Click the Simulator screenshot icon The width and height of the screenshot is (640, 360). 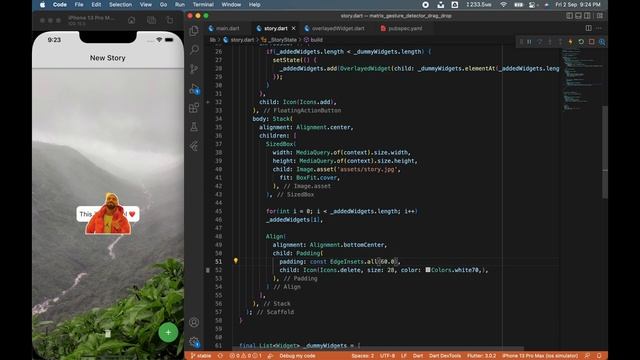click(151, 20)
